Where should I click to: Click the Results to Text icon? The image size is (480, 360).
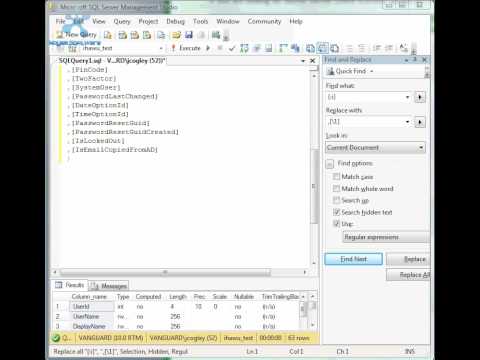point(310,49)
